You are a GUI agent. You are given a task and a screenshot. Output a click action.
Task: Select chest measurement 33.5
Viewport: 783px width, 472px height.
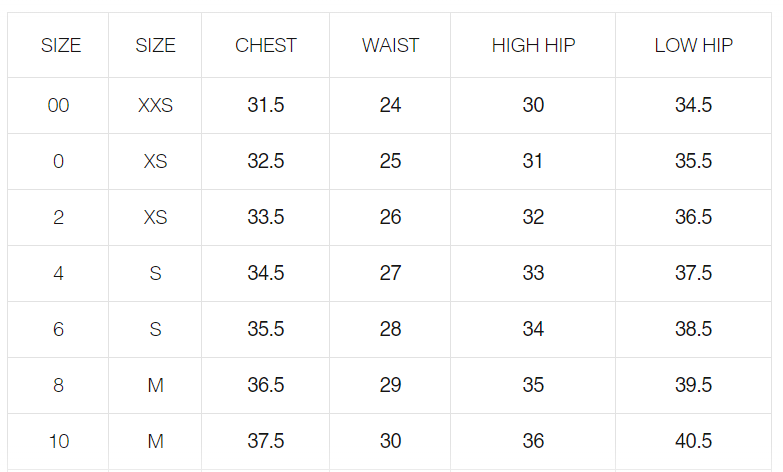tap(266, 217)
